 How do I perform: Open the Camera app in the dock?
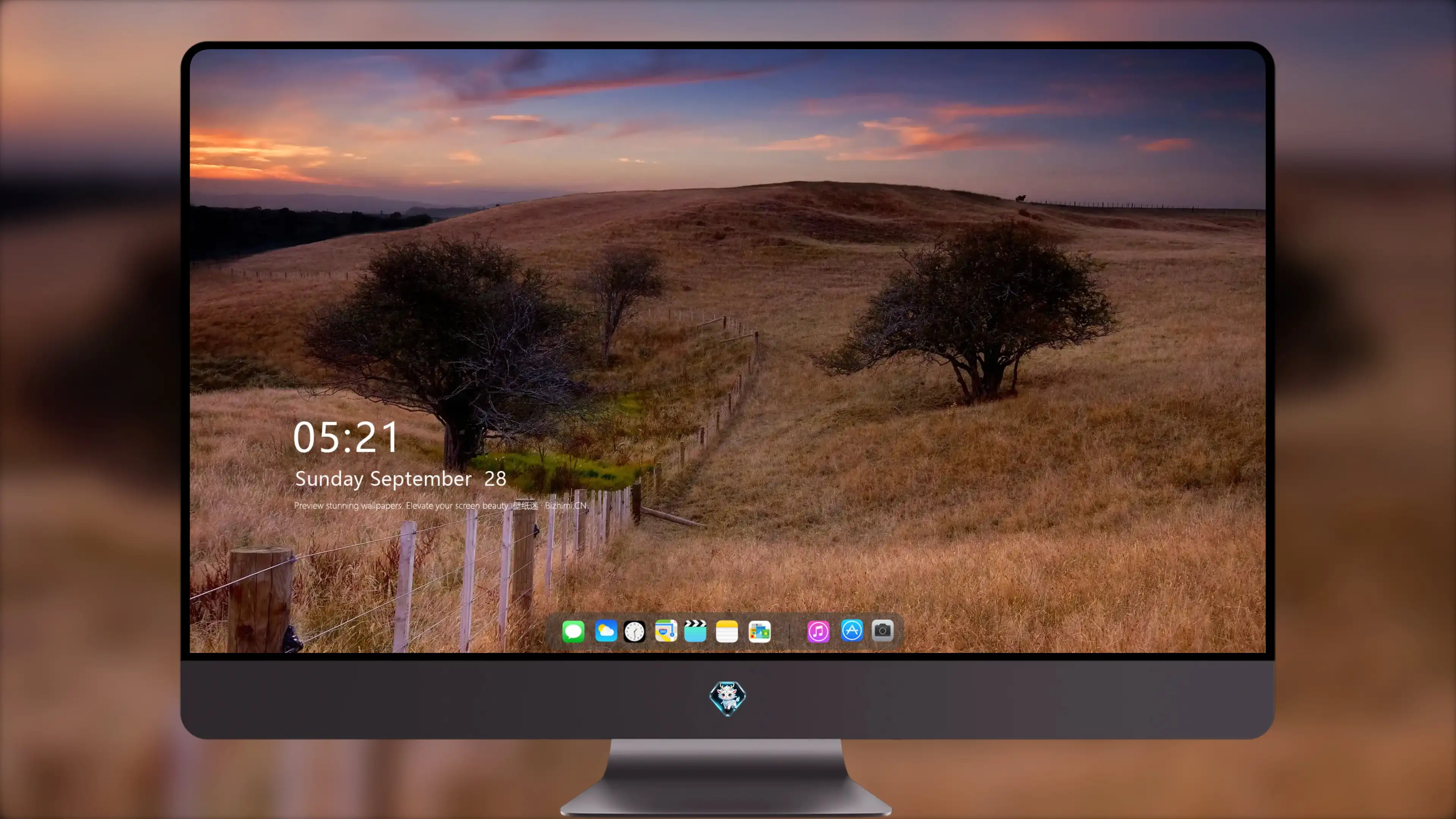(882, 631)
